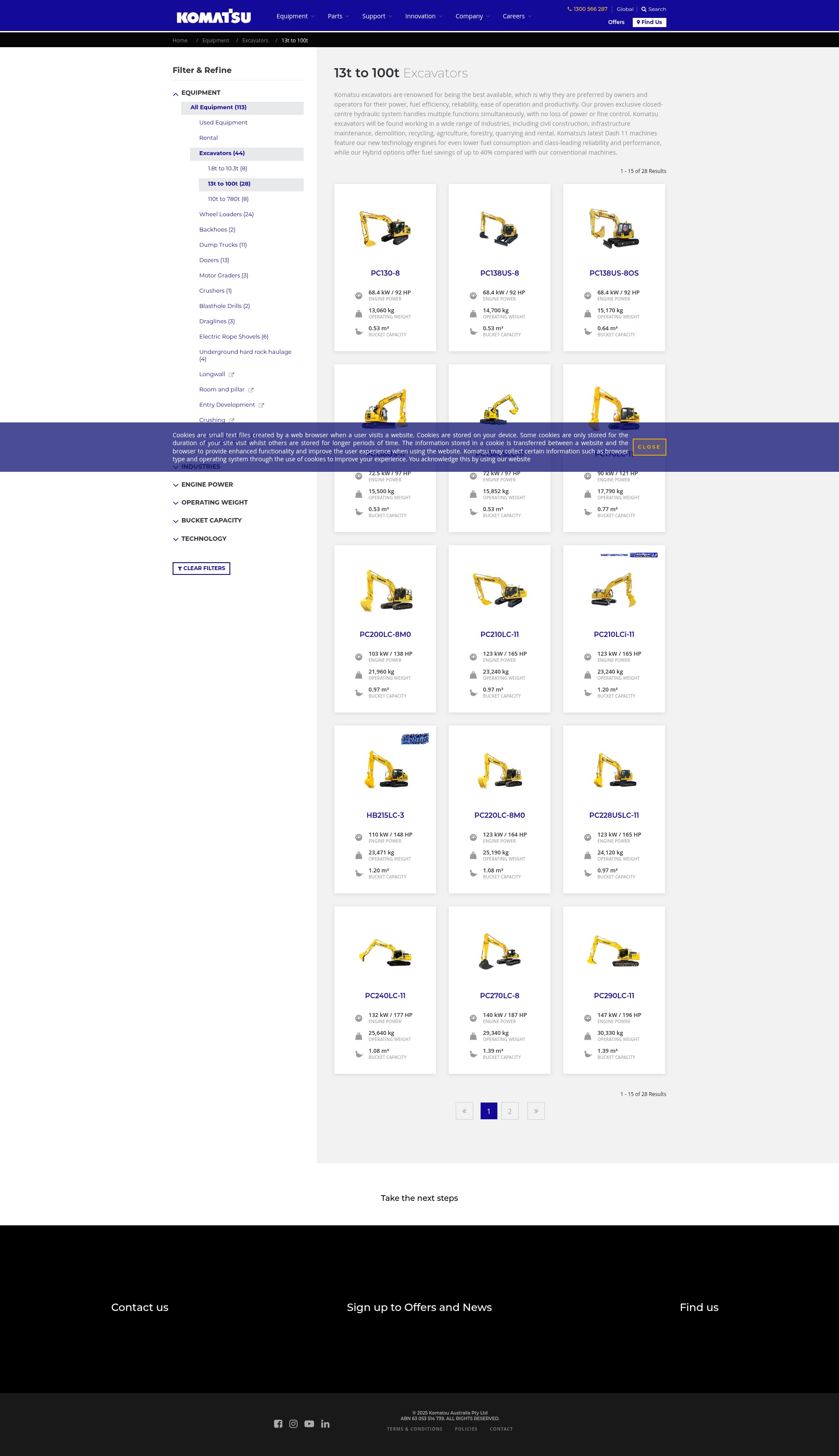This screenshot has height=1456, width=839.
Task: Open the Parts dropdown in the top navigation
Action: (x=338, y=16)
